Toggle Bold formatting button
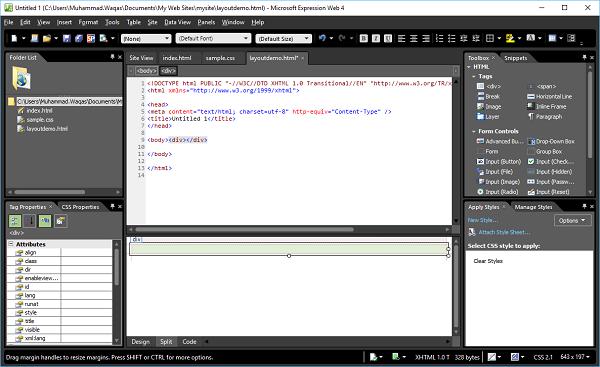The width and height of the screenshot is (600, 367). 364,38
